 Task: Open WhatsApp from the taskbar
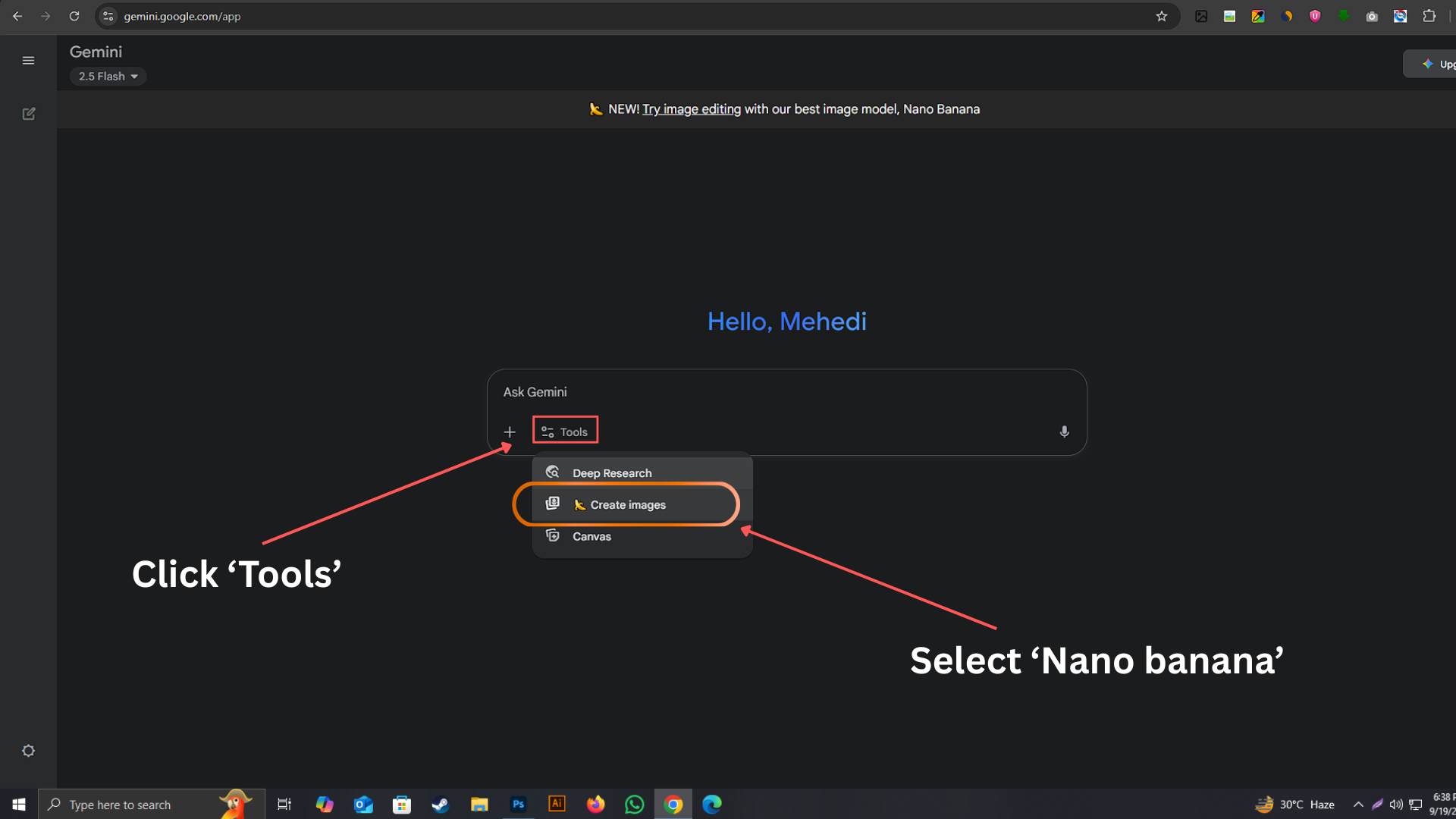pos(634,805)
